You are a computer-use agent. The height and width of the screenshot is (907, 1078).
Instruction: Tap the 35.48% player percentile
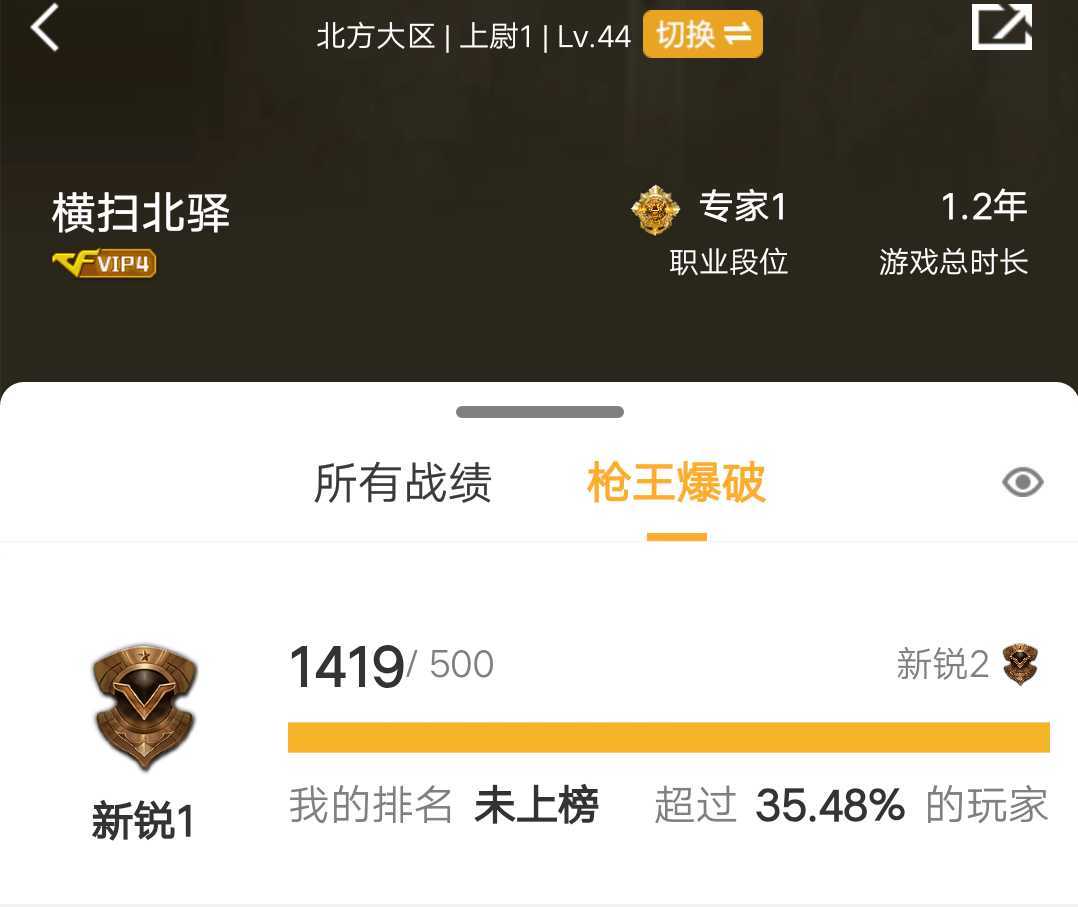(830, 805)
